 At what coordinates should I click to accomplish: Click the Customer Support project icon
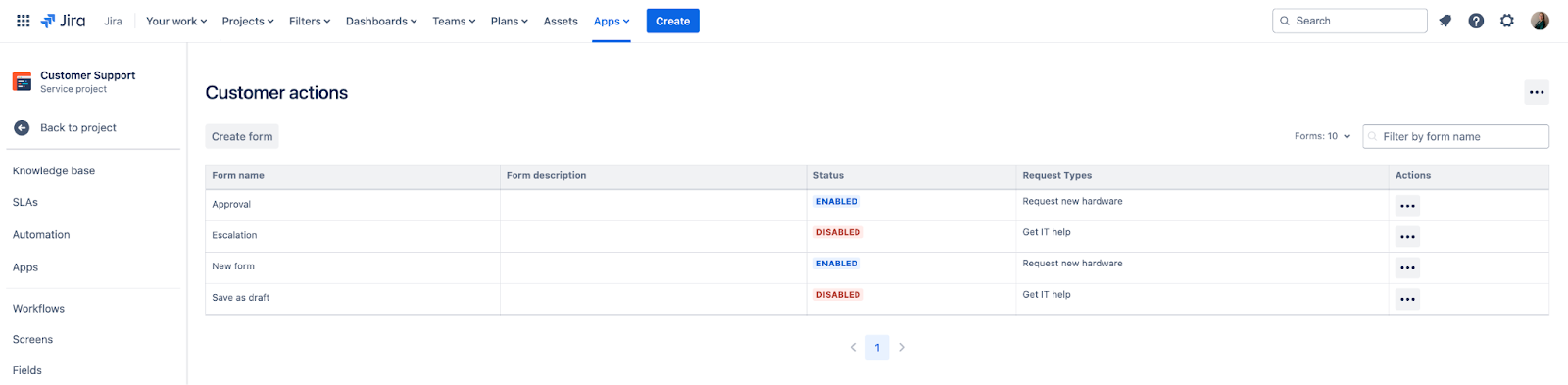[x=22, y=81]
